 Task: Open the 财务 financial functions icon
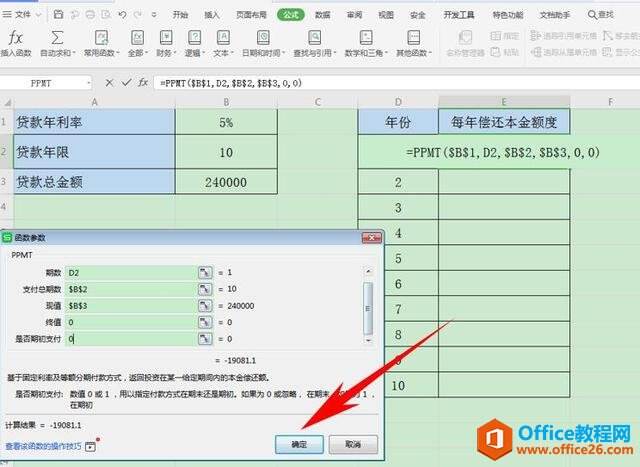tap(166, 38)
